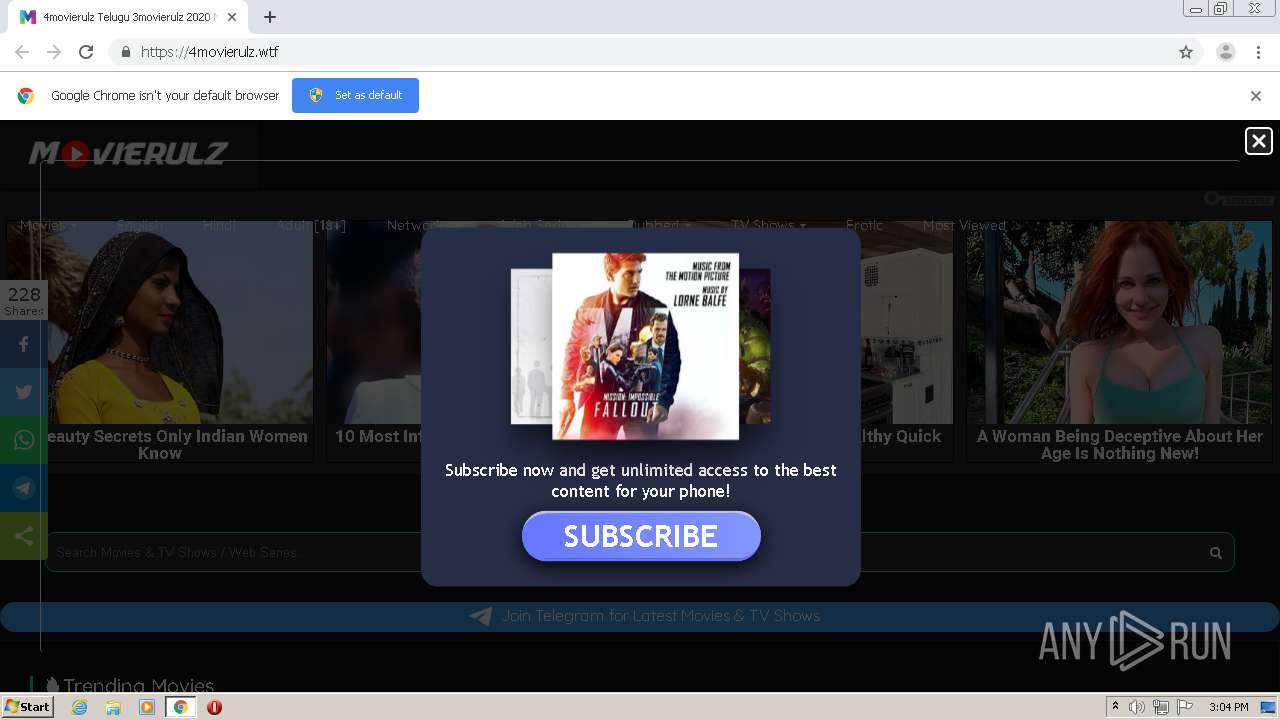1280x720 pixels.
Task: Open A Woman Being Deceptive About Her Age ad
Action: coord(1119,341)
